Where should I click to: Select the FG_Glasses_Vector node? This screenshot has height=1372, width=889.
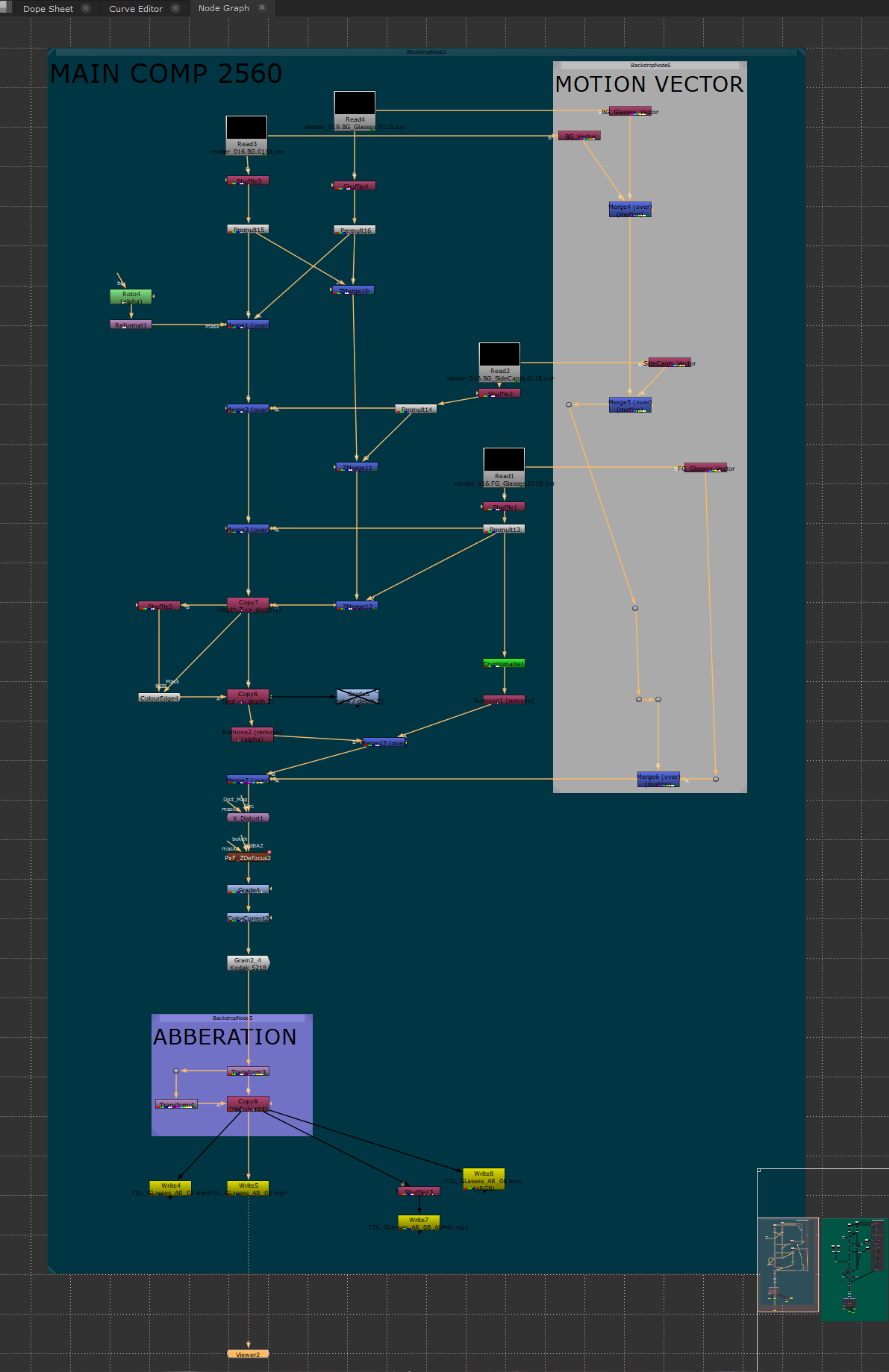pos(705,468)
